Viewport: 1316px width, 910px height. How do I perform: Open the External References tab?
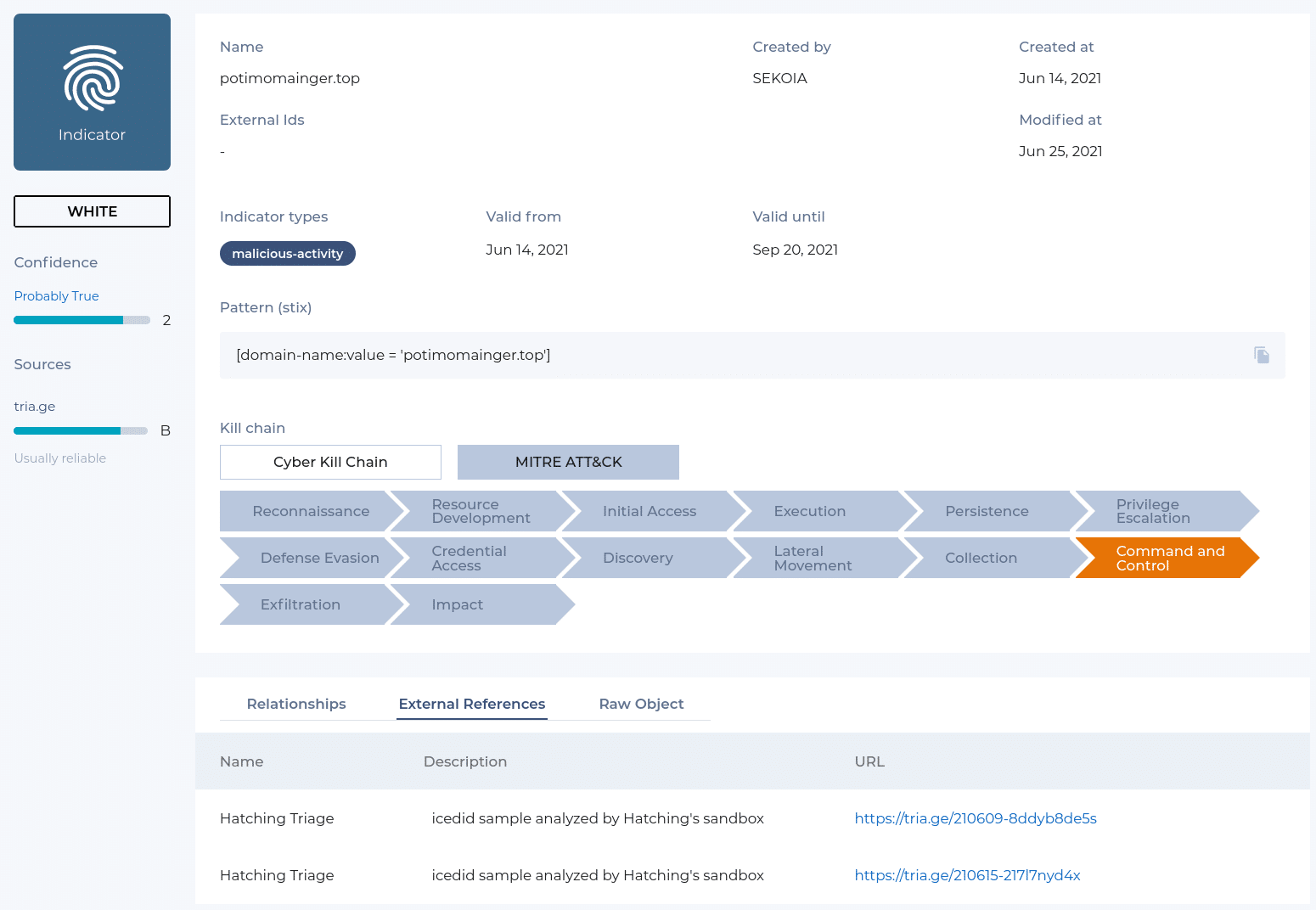(472, 704)
